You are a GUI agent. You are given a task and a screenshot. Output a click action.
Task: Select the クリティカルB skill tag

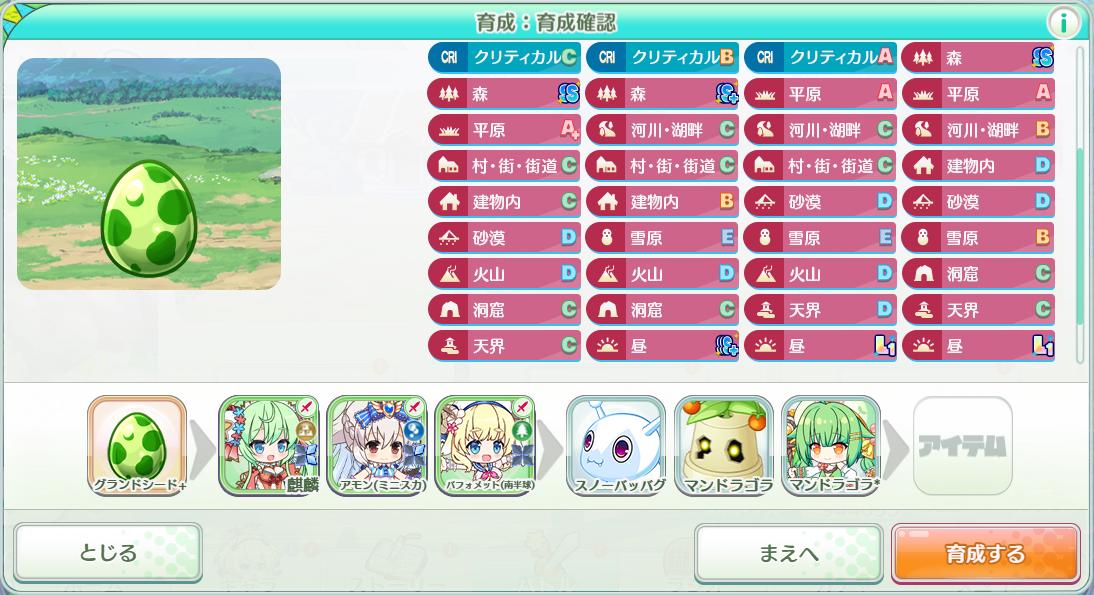tap(662, 57)
